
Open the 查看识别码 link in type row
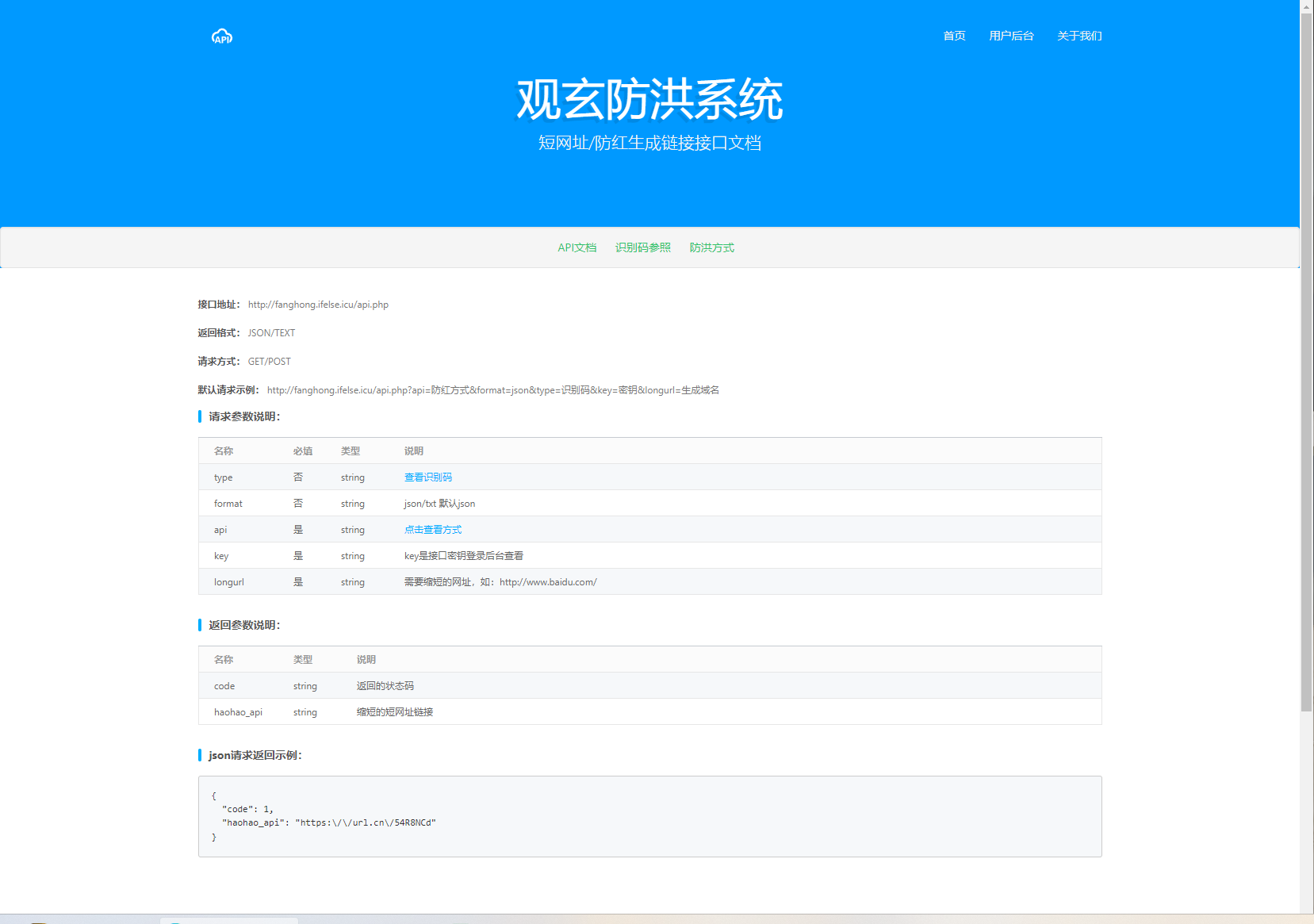[427, 477]
